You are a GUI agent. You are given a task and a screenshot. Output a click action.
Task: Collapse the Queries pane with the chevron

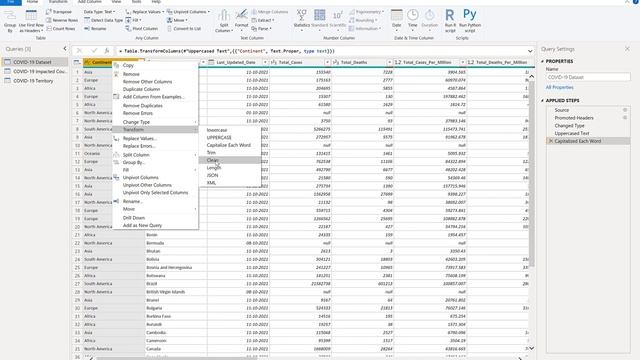coord(65,49)
